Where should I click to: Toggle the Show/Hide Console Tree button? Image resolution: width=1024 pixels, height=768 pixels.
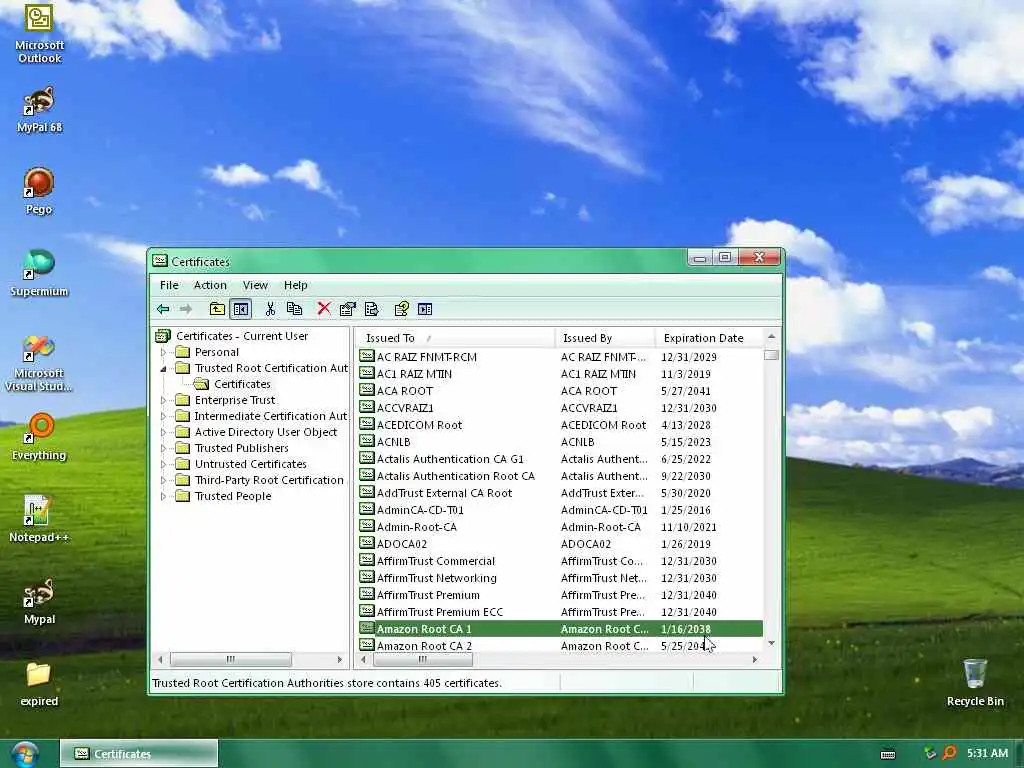tap(241, 309)
